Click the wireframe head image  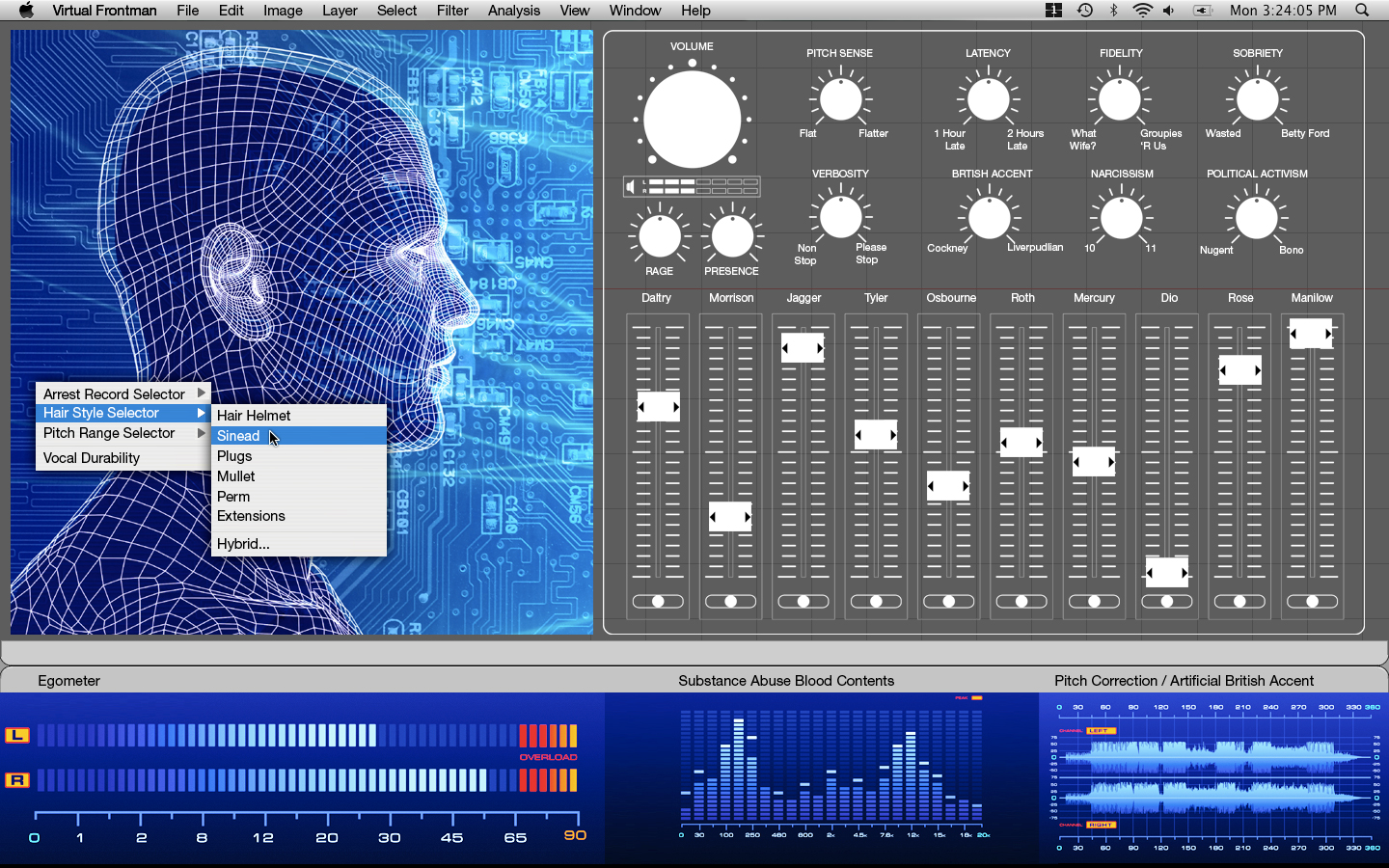pyautogui.click(x=302, y=332)
